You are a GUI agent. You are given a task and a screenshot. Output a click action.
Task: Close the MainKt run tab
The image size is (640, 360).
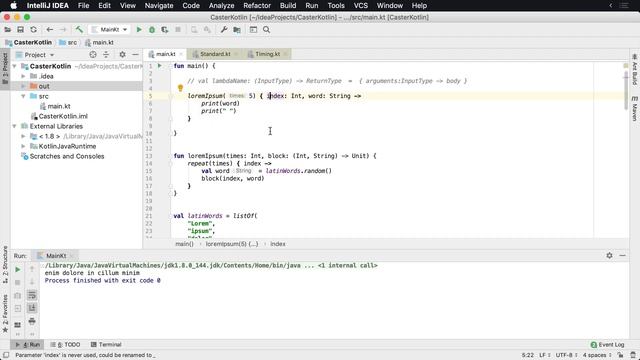[x=71, y=256]
